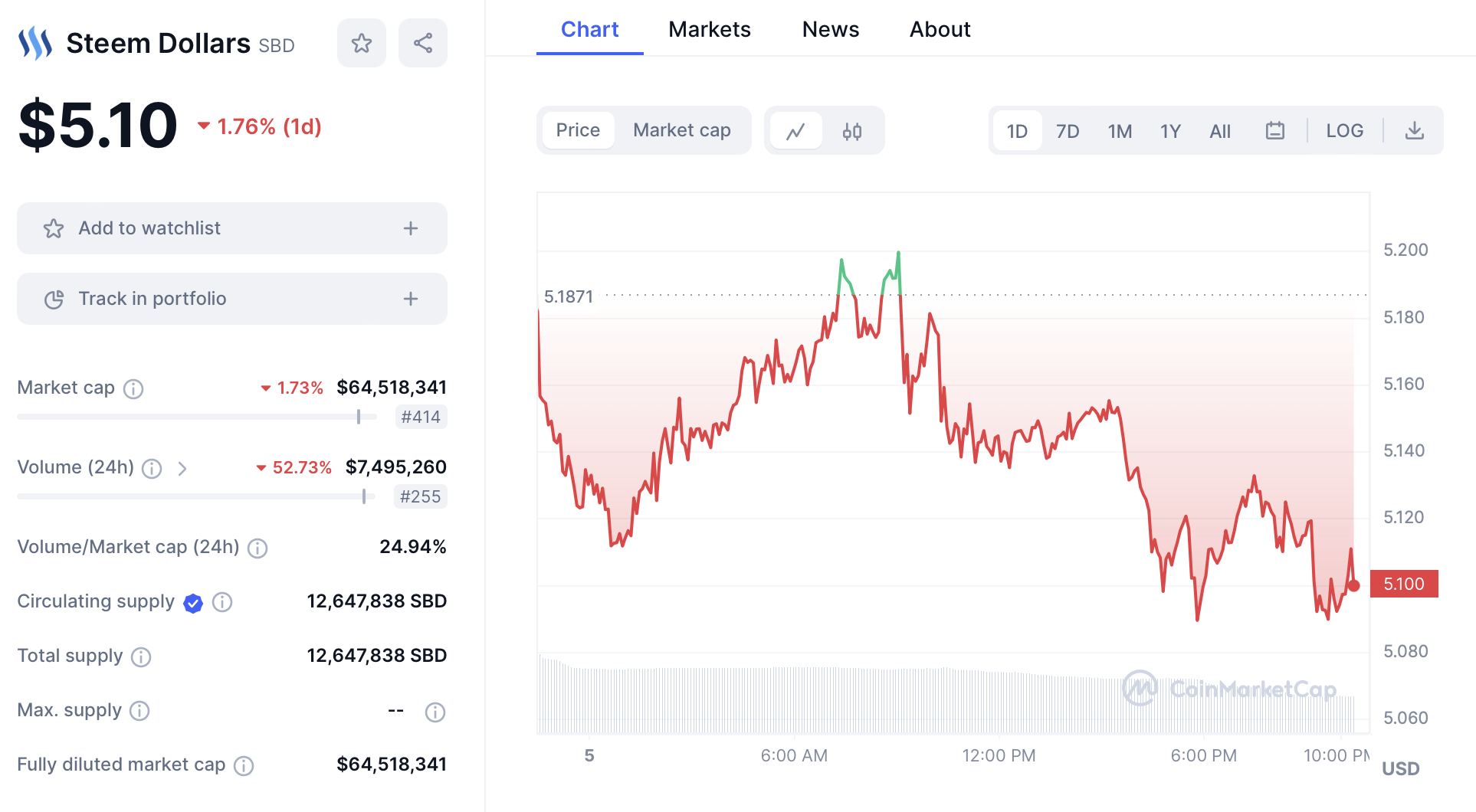Open the calendar date range picker
Screen dimensions: 1476x812
pos(1275,131)
